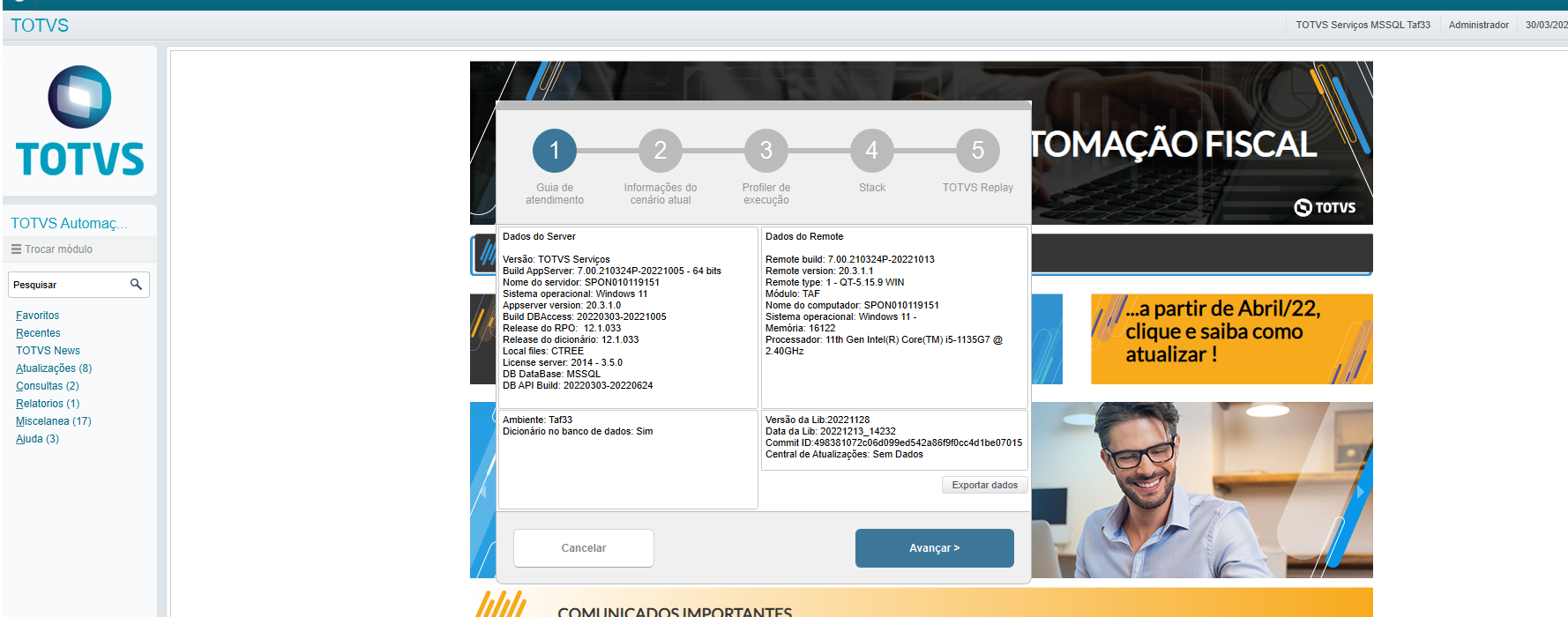The width and height of the screenshot is (1568, 617).
Task: Click the Commit ID text line
Action: [x=893, y=442]
